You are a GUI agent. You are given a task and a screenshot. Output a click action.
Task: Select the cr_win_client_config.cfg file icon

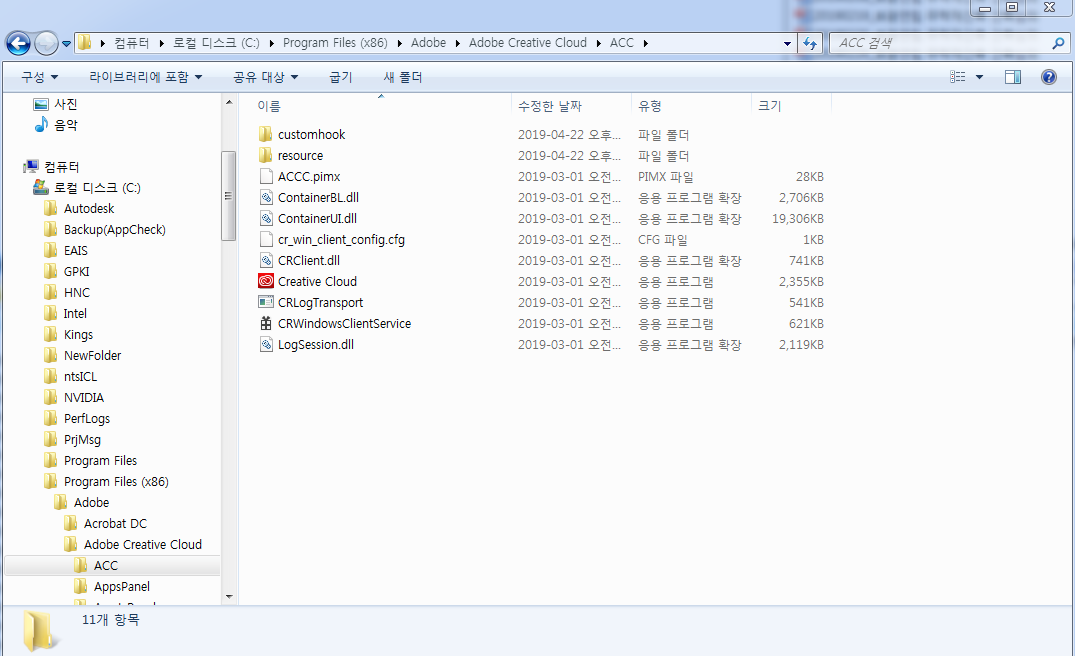tap(266, 239)
